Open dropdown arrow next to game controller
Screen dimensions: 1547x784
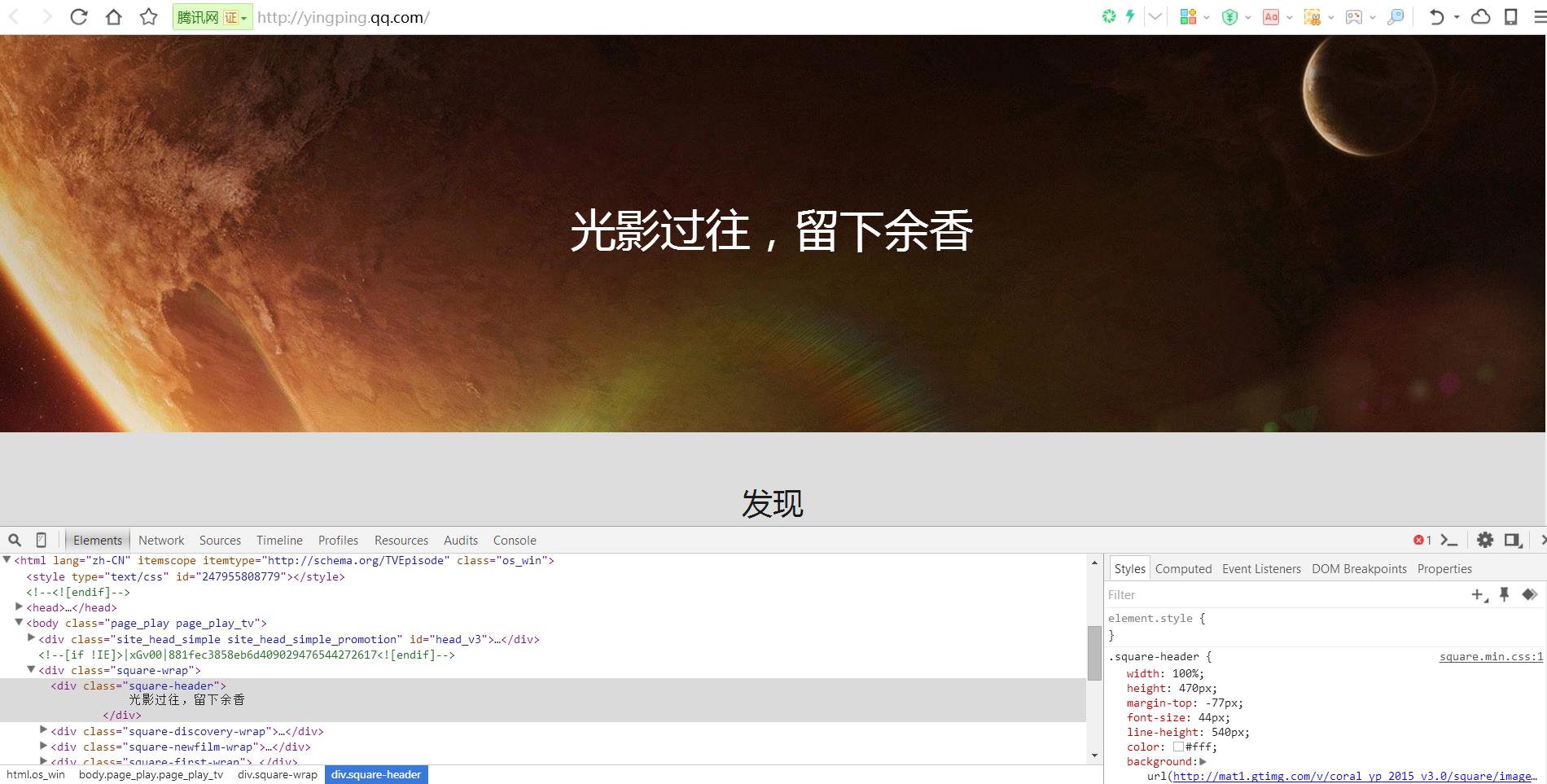tap(1373, 17)
